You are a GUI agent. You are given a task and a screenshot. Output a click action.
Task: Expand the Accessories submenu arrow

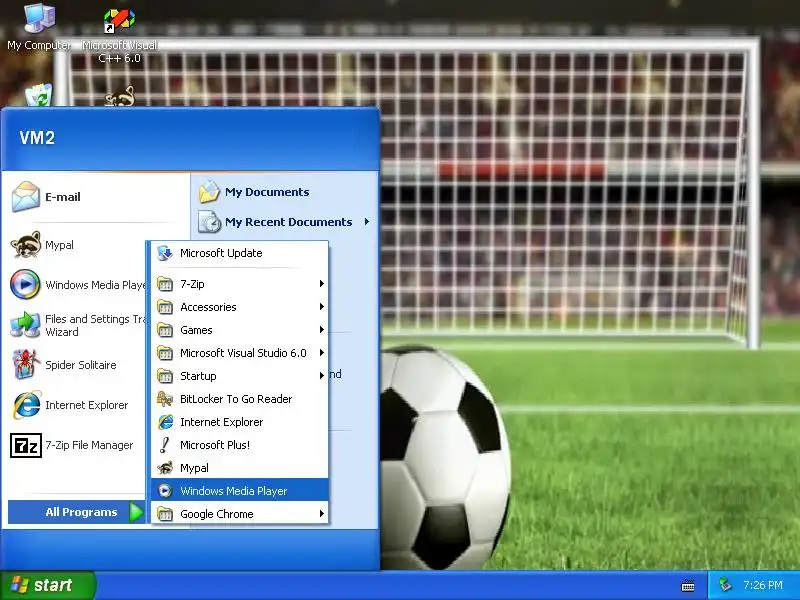point(321,307)
